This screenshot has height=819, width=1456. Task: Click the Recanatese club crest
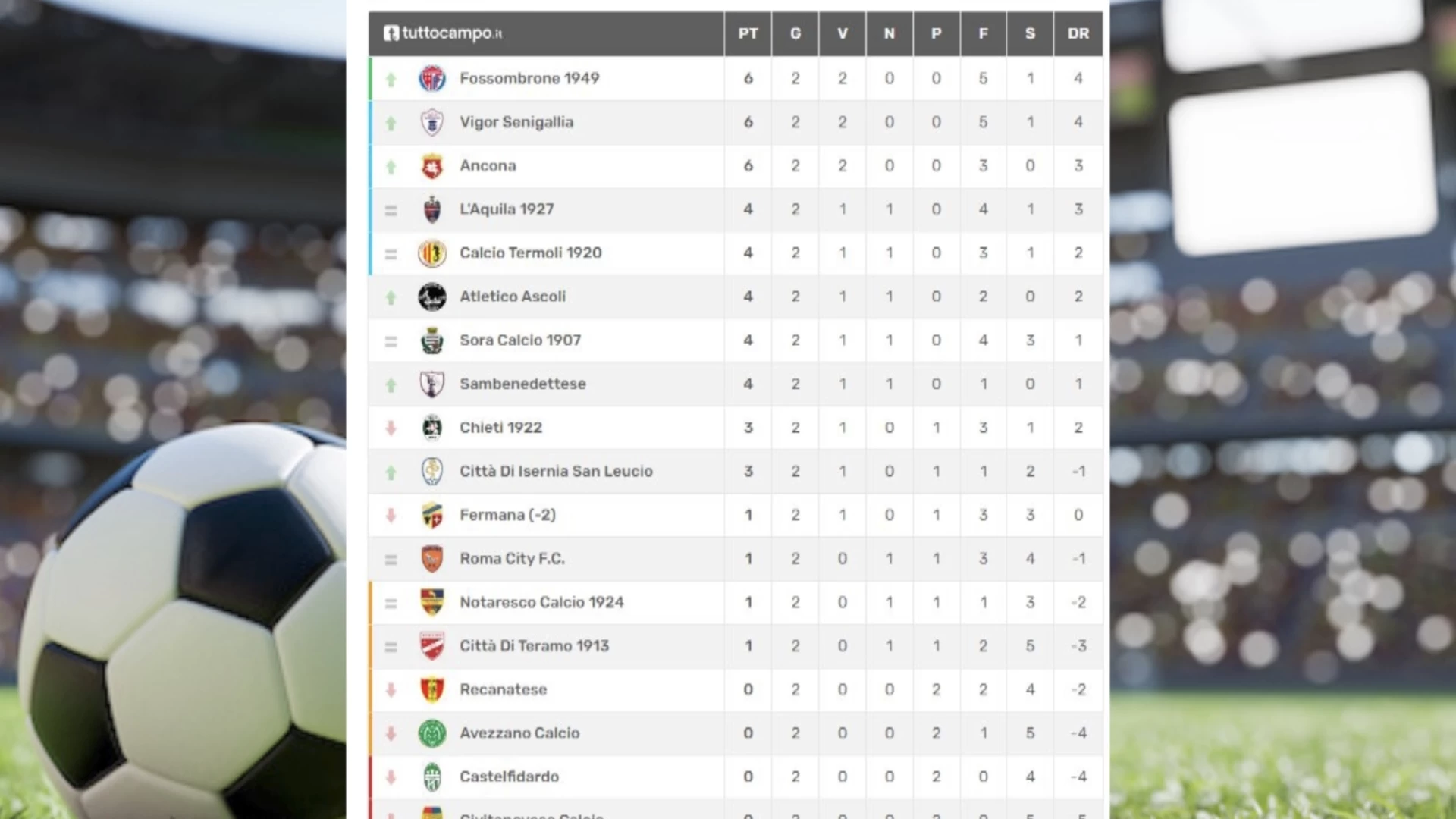coord(432,689)
